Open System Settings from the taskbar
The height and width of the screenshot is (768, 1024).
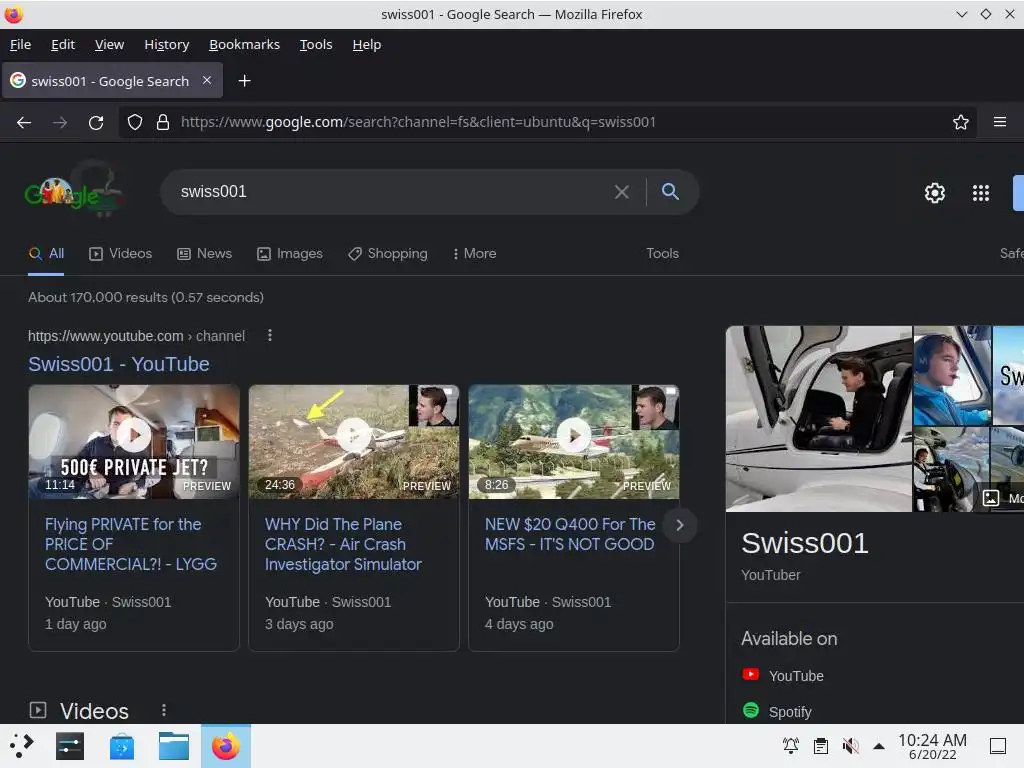click(70, 746)
